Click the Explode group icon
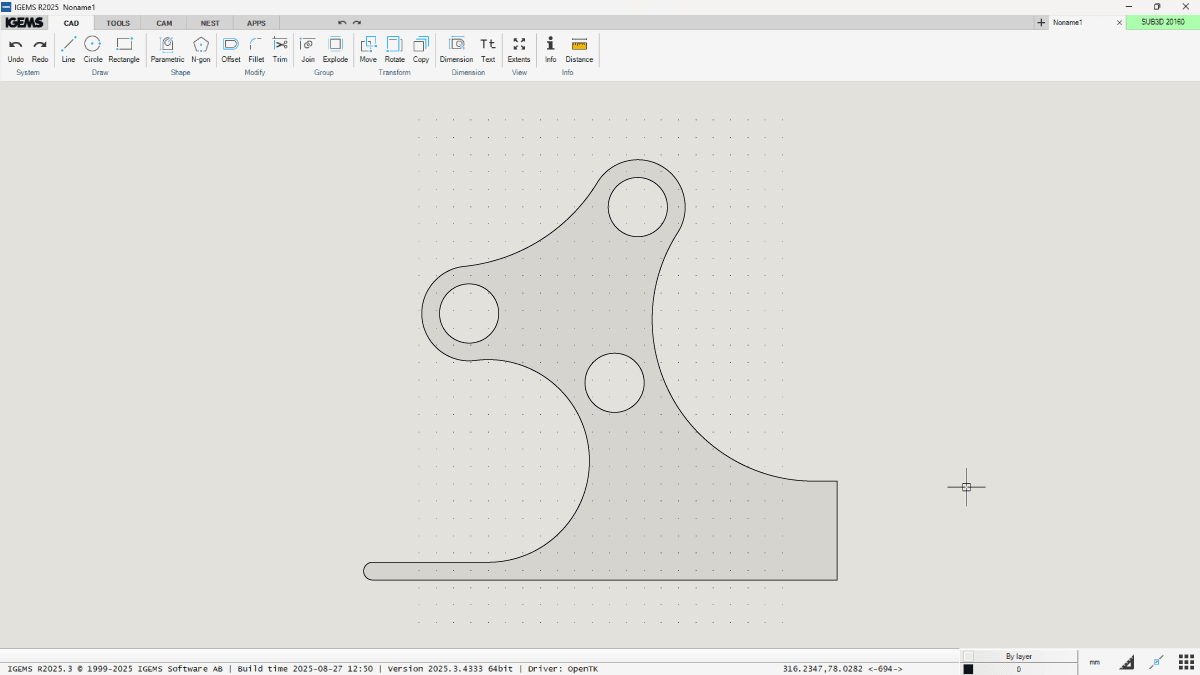 [335, 48]
